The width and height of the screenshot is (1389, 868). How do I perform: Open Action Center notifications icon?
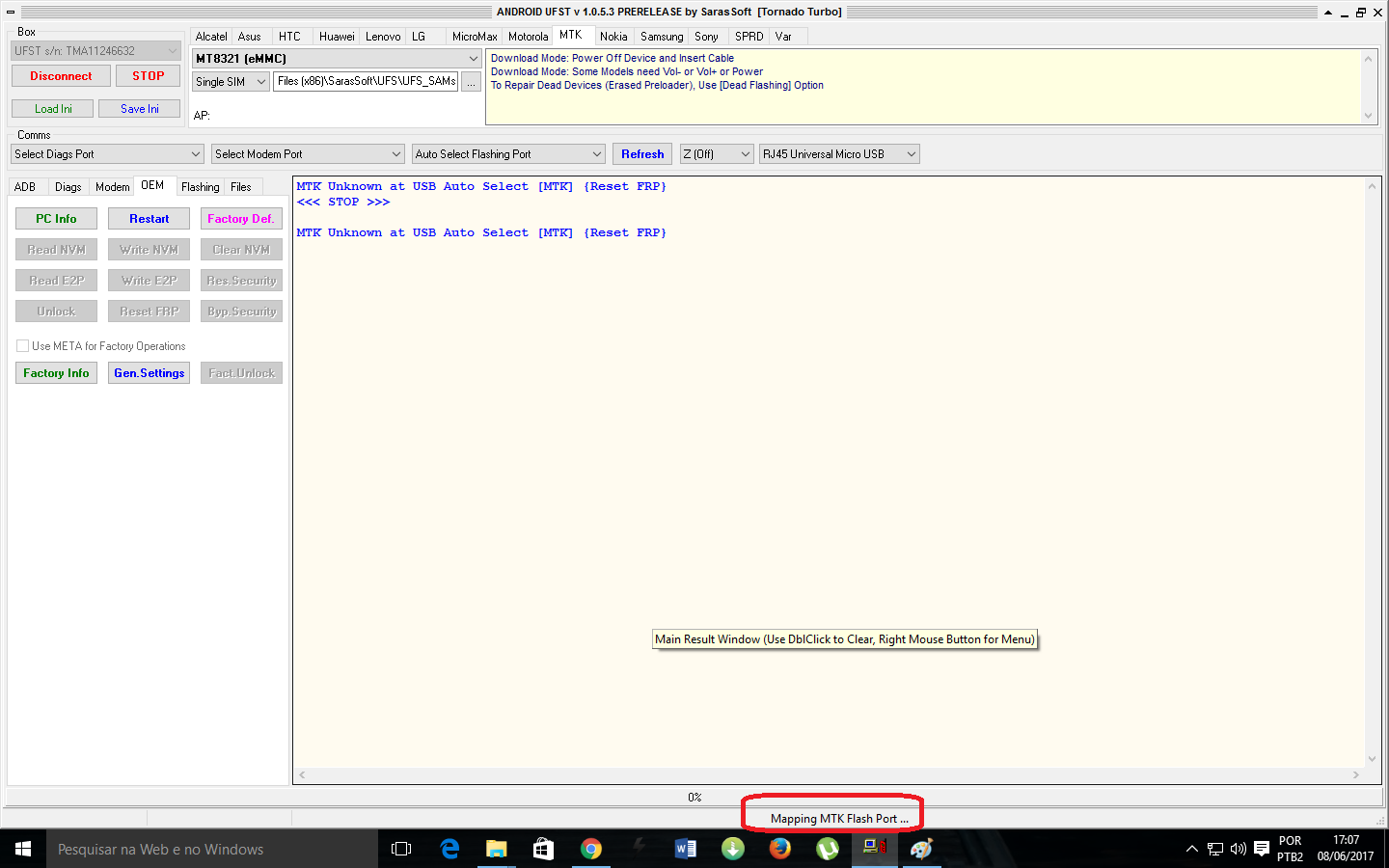click(x=1261, y=849)
